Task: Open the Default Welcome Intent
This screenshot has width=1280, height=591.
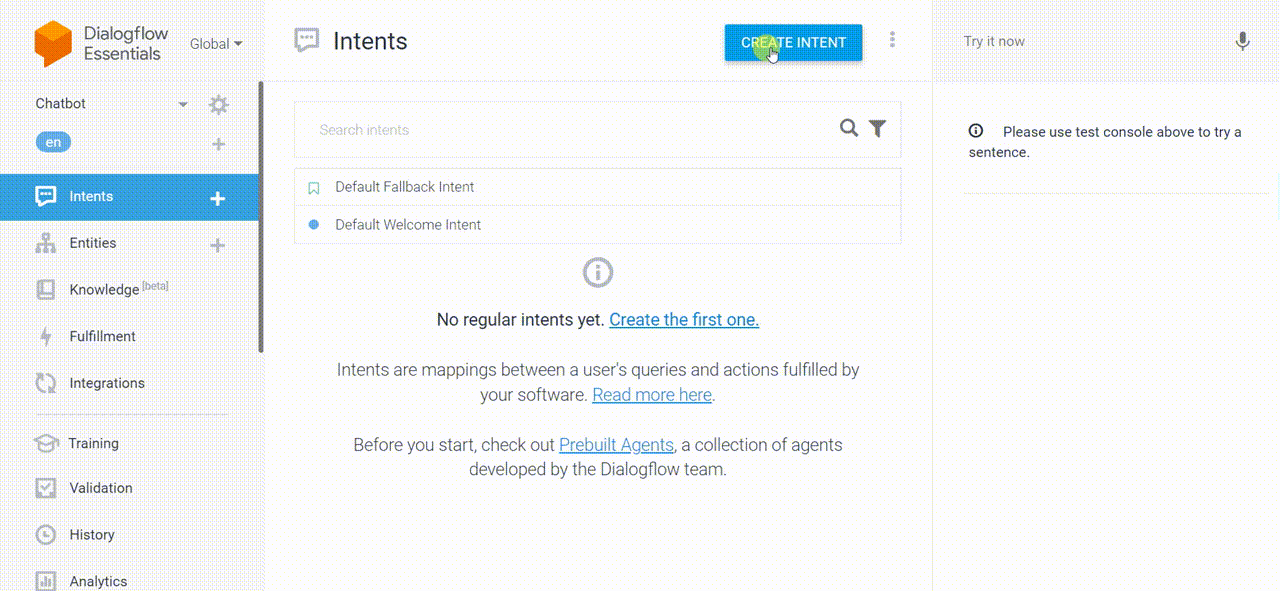Action: point(597,225)
